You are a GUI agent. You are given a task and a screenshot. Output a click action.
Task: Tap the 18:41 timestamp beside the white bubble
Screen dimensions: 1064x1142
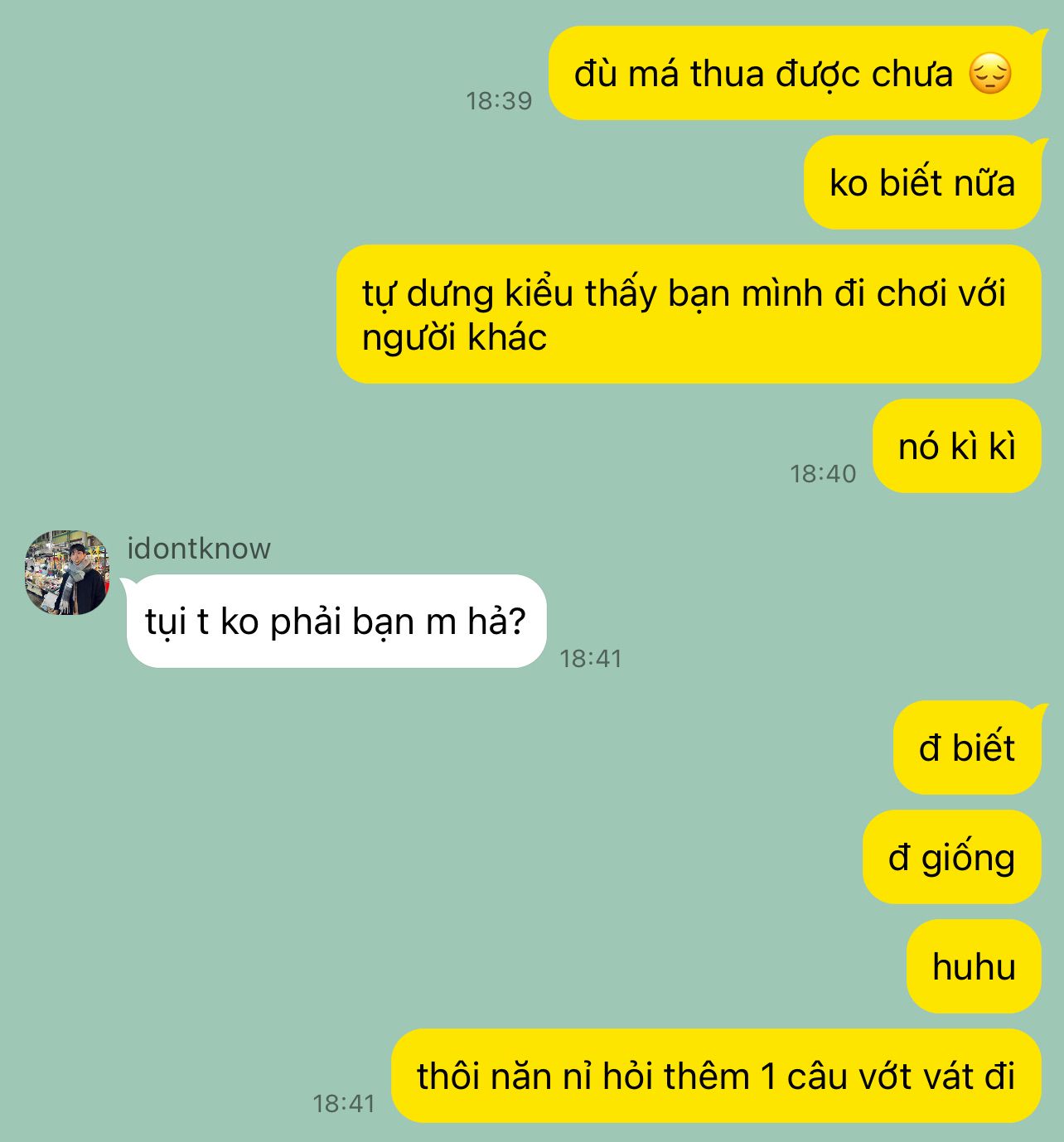591,659
